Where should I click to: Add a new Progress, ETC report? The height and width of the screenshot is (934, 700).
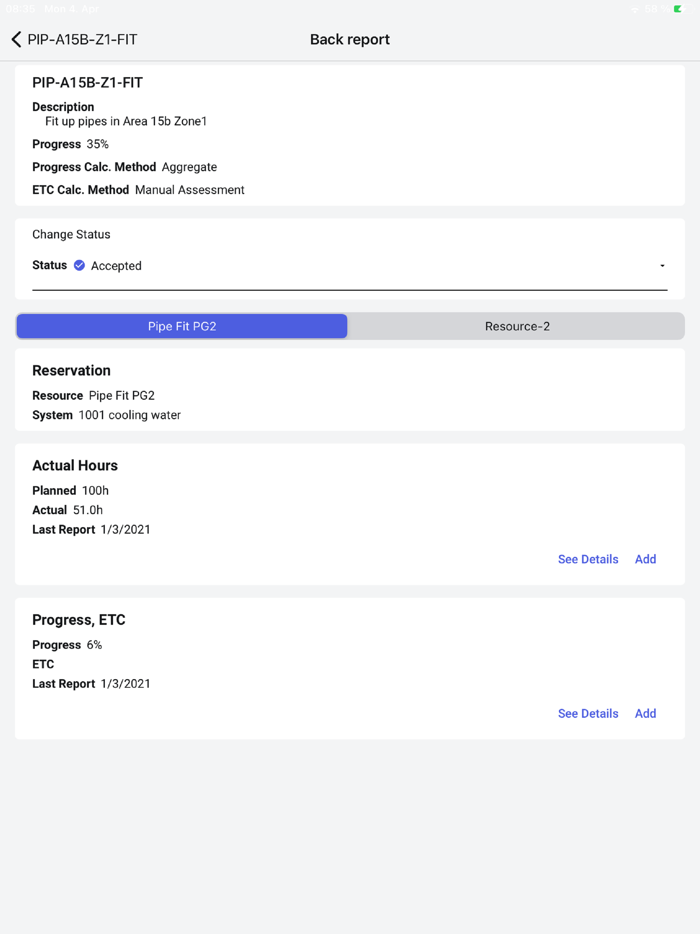[645, 713]
